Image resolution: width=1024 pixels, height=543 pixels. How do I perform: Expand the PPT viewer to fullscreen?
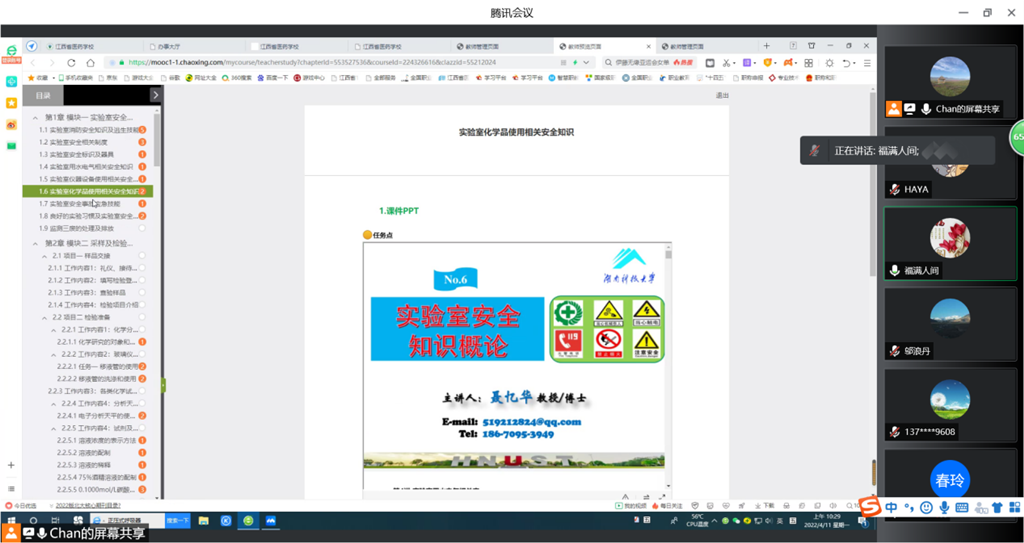click(662, 497)
